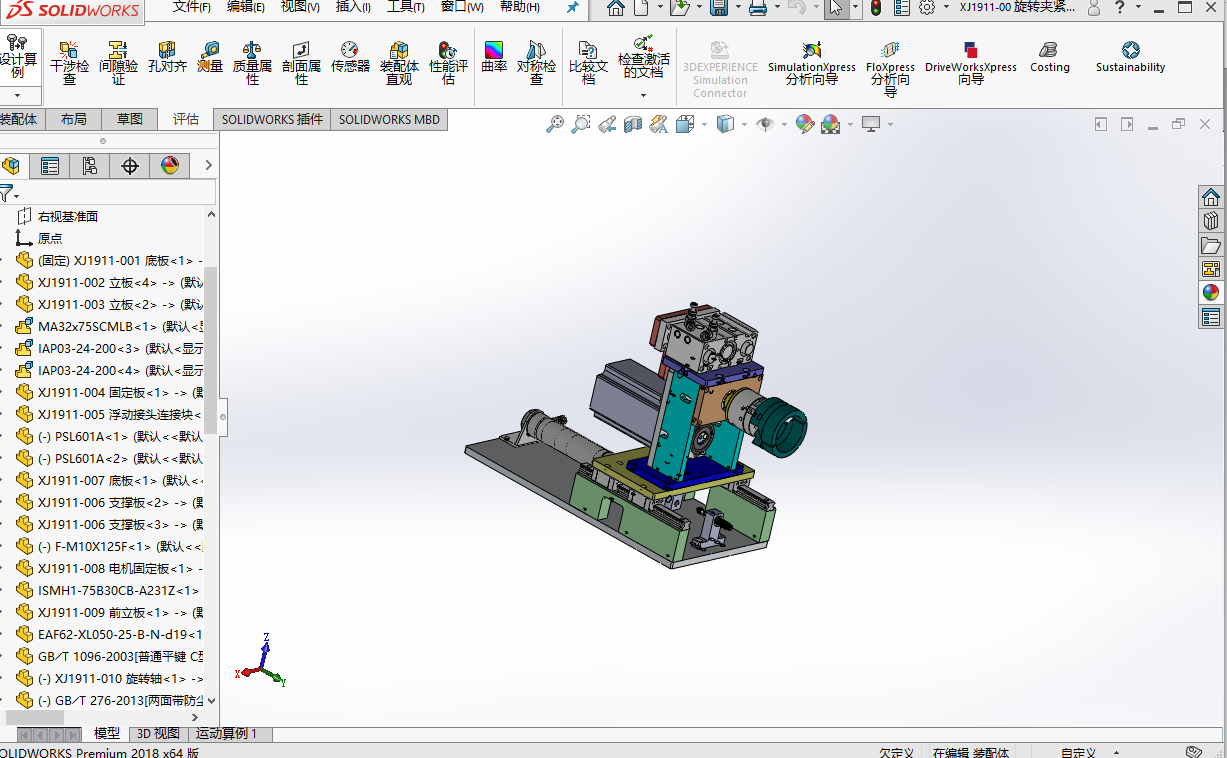This screenshot has height=758, width=1227.
Task: Run Symmetry Check (对称检查)
Action: tap(536, 63)
